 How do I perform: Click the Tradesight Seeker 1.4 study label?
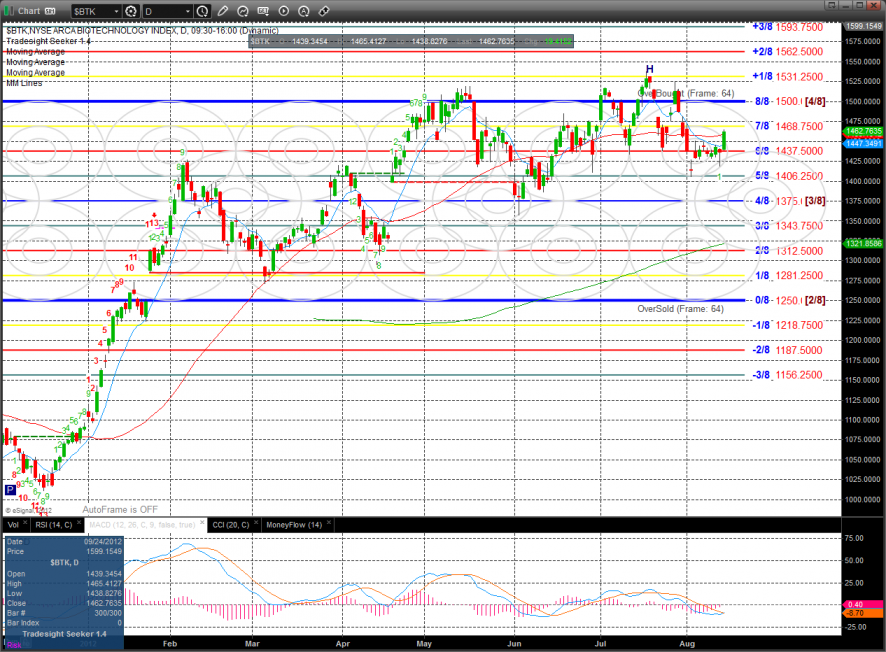tap(48, 41)
